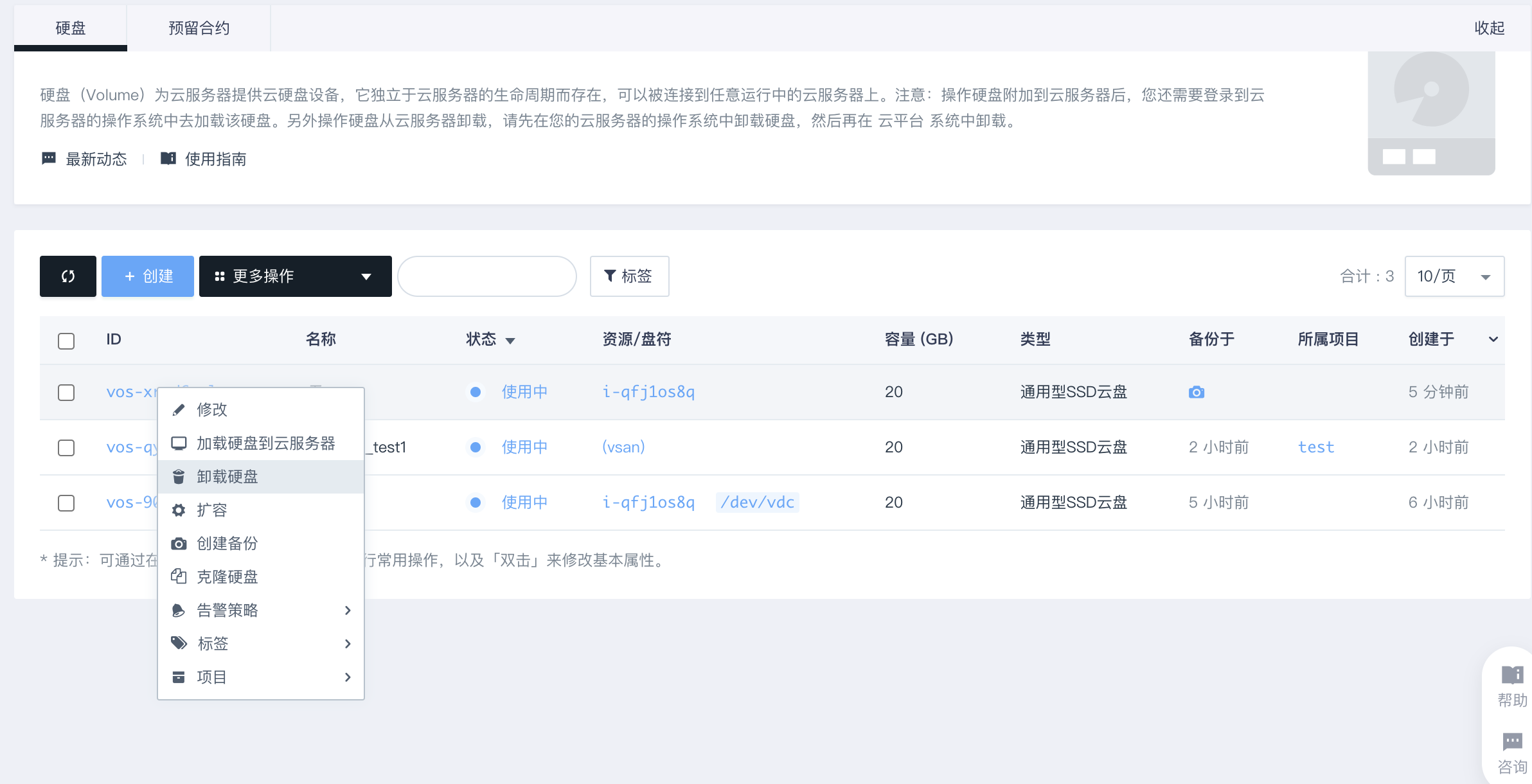Click the 最新动态 chat icon
The image size is (1532, 784).
point(49,159)
